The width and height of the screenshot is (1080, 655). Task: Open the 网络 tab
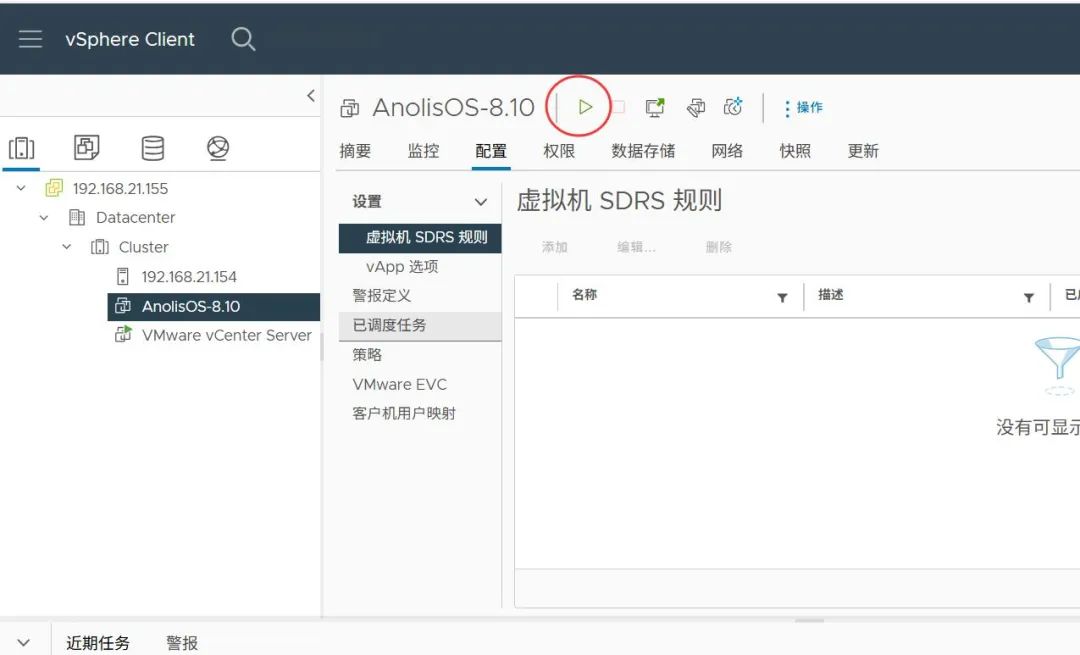(x=727, y=151)
